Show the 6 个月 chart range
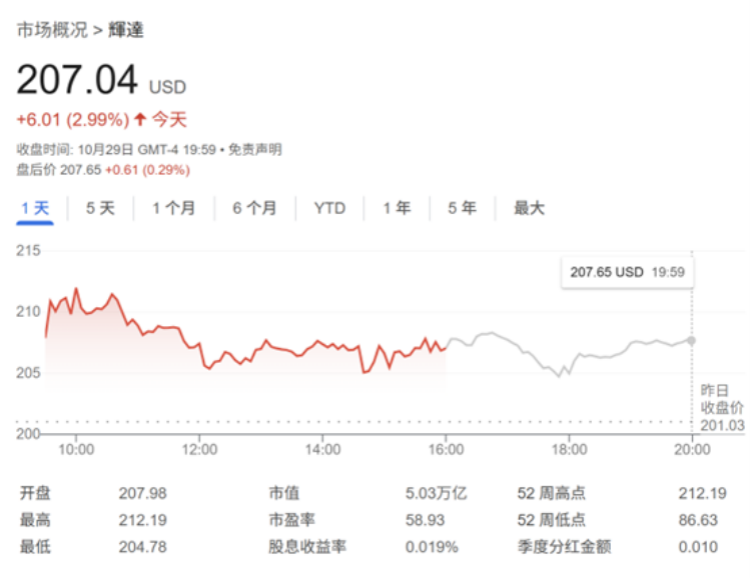750x578 pixels. pyautogui.click(x=255, y=208)
